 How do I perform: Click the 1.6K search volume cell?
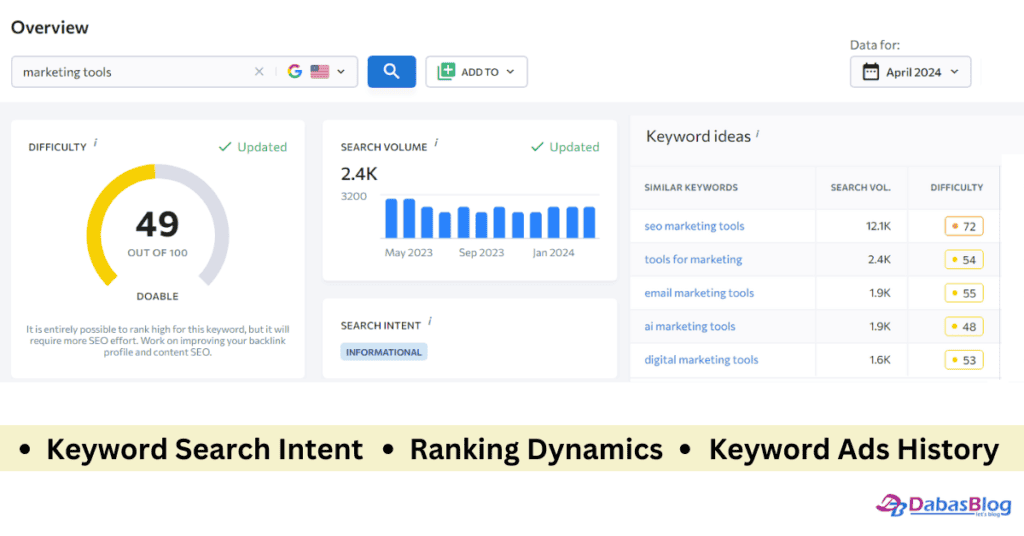[880, 359]
